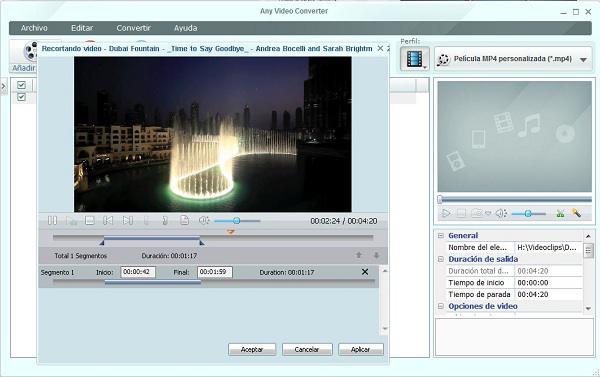Stop video in the right preview panel
Image resolution: width=600 pixels, height=377 pixels.
click(x=461, y=213)
